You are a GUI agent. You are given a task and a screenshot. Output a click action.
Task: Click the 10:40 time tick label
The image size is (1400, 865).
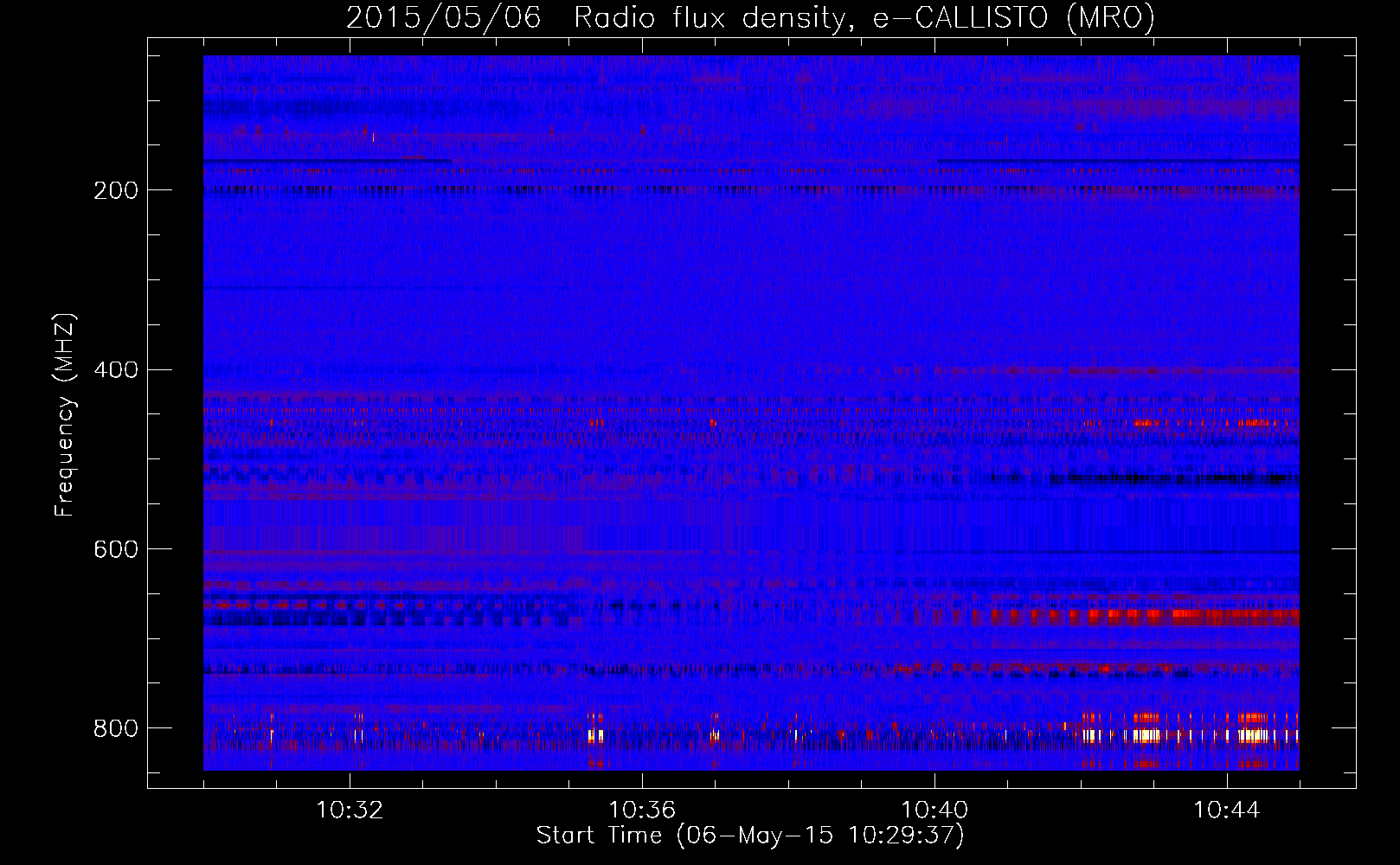934,811
